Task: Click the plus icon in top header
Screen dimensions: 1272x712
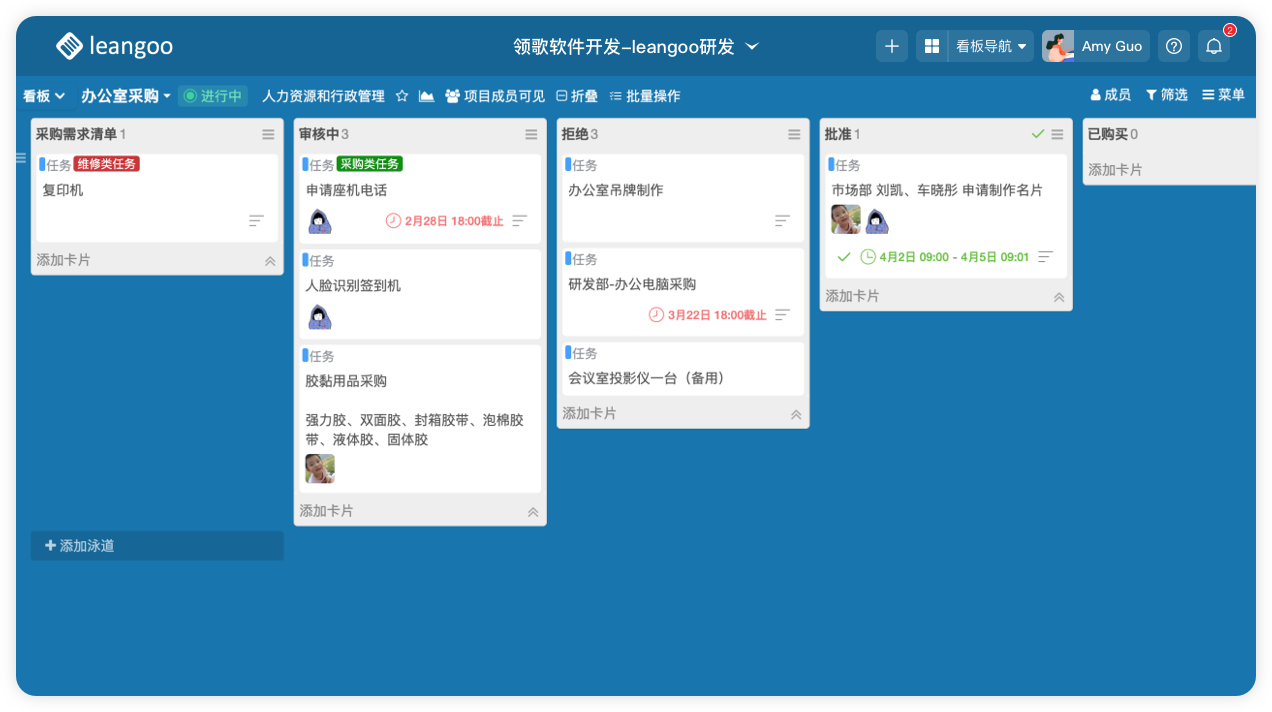Action: point(892,46)
